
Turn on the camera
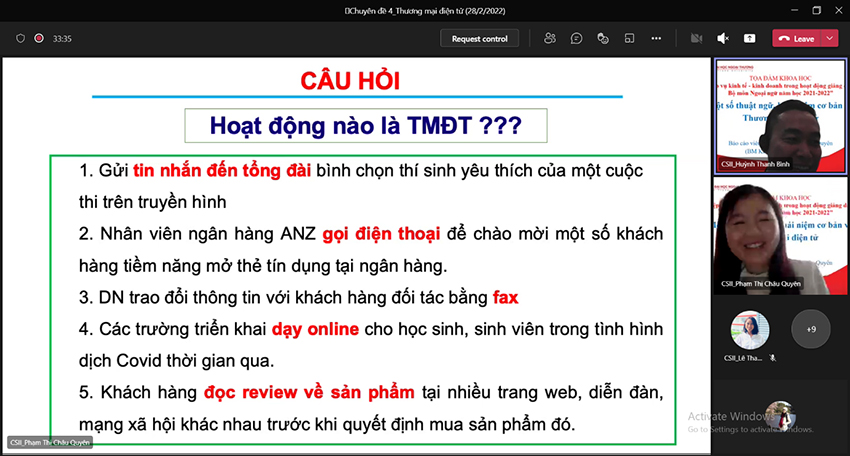point(697,38)
